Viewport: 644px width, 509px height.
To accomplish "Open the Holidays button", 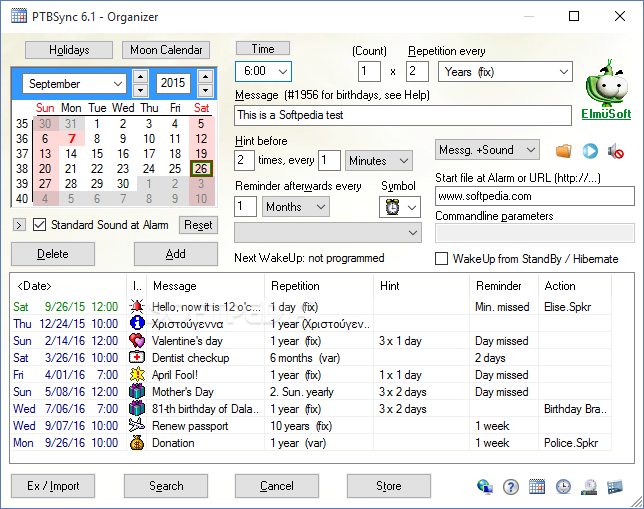I will (x=69, y=50).
